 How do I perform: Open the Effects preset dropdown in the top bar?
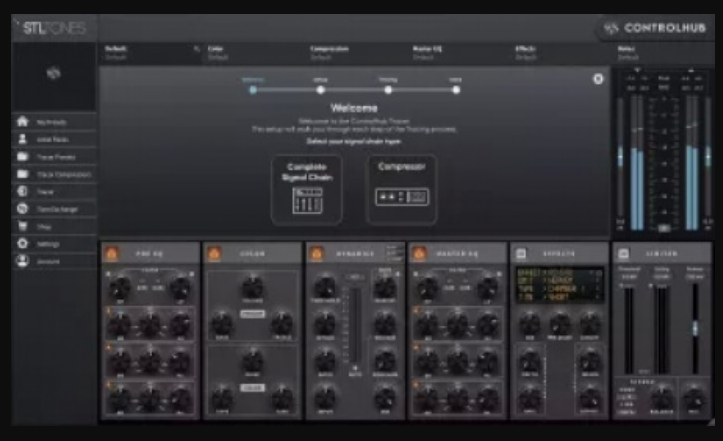pyautogui.click(x=561, y=53)
